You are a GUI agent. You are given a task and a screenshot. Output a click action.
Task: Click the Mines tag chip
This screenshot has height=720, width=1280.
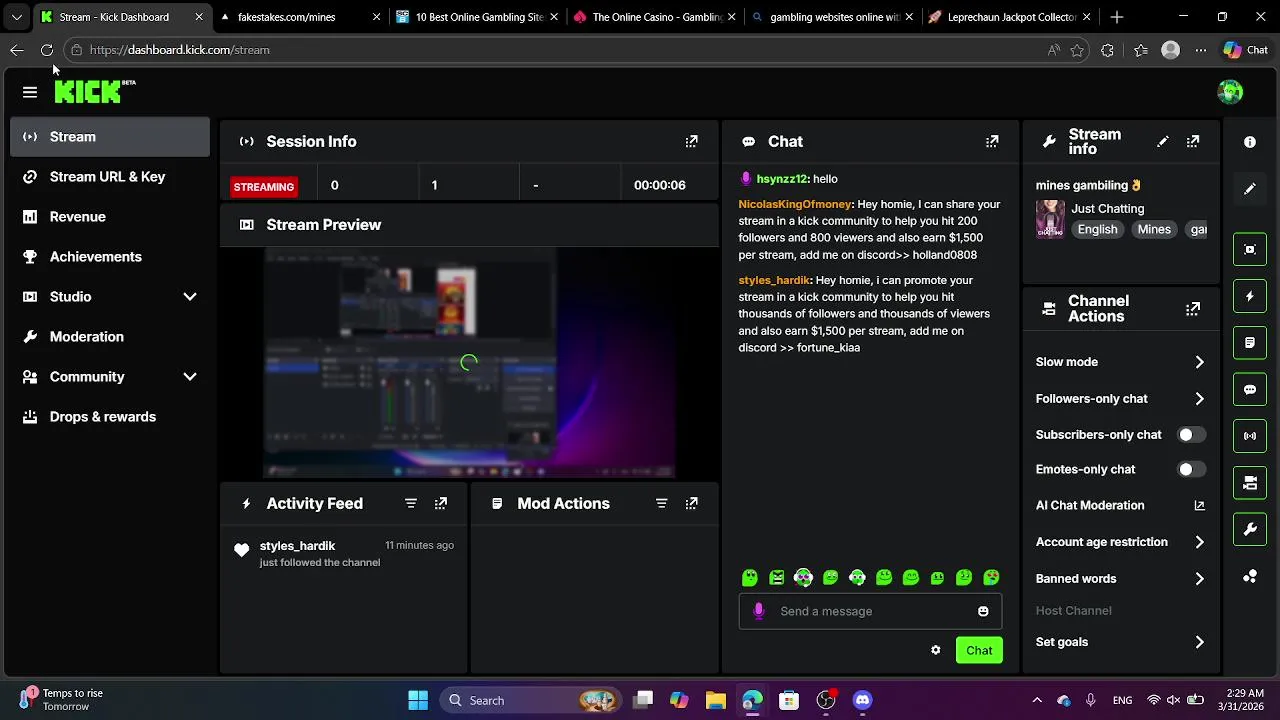pos(1153,230)
